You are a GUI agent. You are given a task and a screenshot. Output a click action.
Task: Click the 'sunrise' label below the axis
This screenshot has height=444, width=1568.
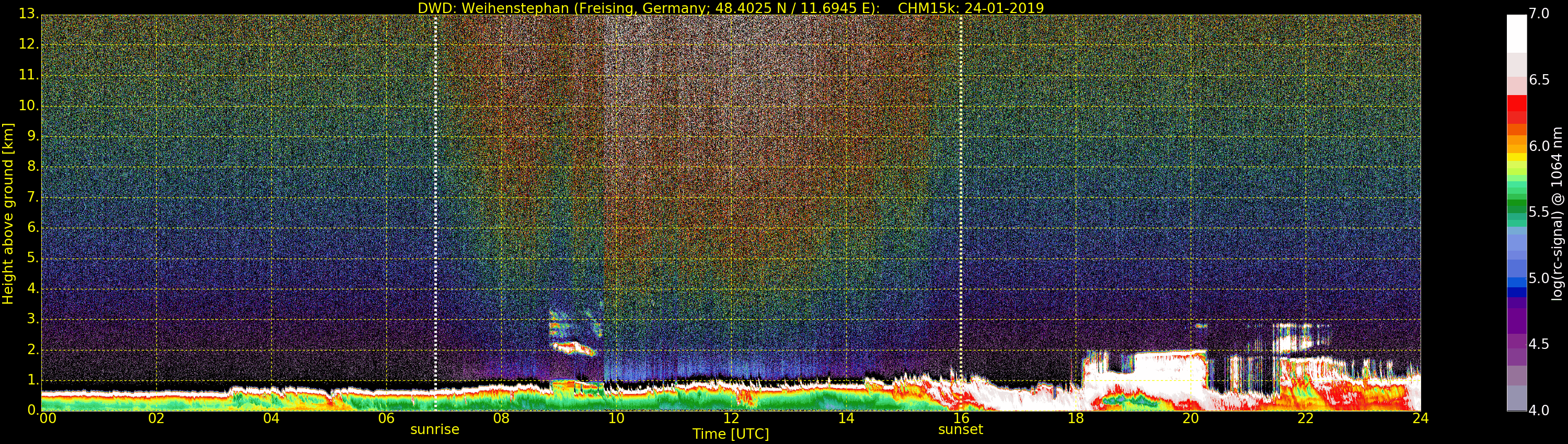pos(435,429)
